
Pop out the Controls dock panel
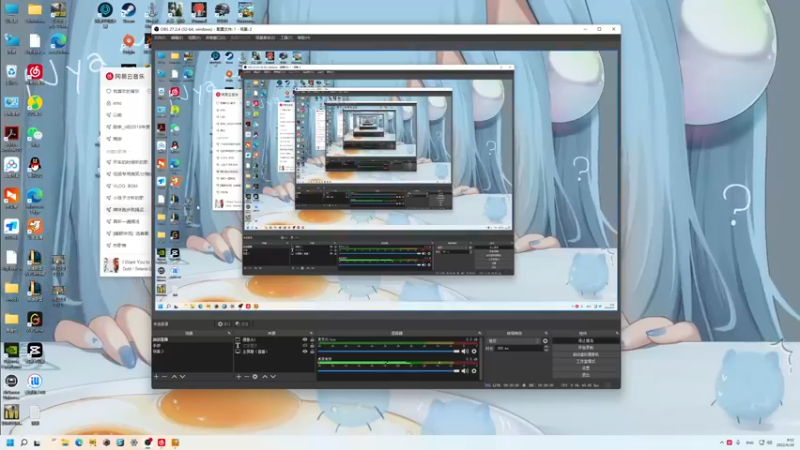pyautogui.click(x=617, y=333)
